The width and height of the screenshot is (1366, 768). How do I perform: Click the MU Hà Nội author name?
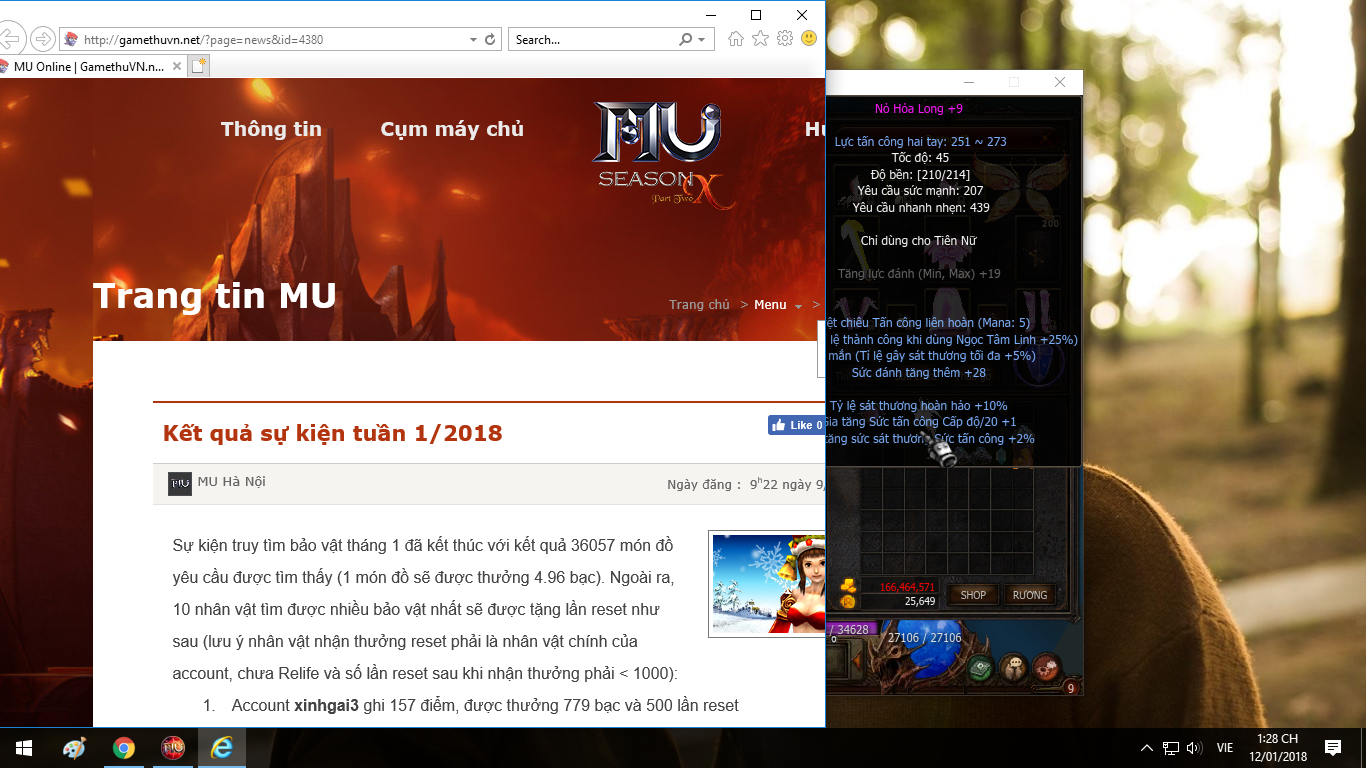tap(232, 482)
